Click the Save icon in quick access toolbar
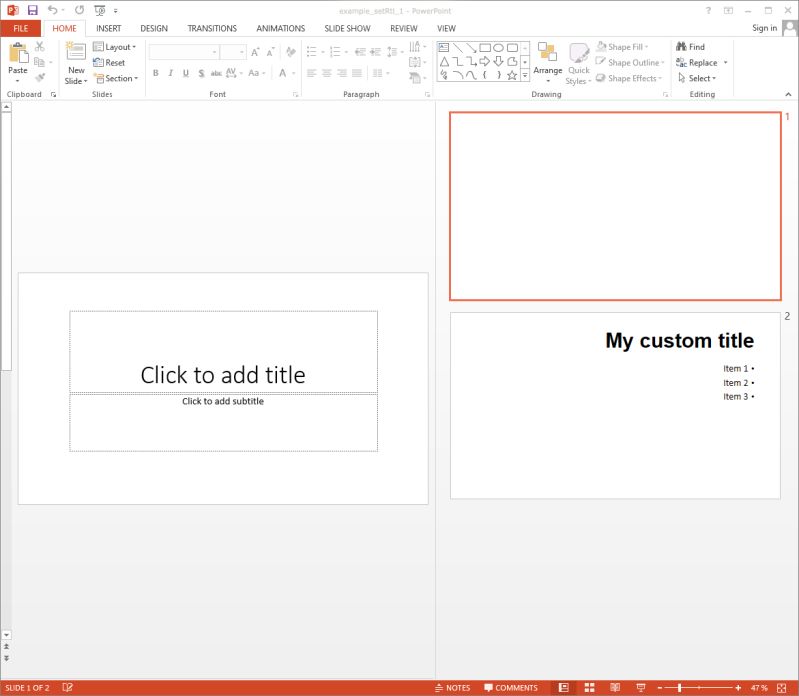This screenshot has width=799, height=696. click(33, 10)
